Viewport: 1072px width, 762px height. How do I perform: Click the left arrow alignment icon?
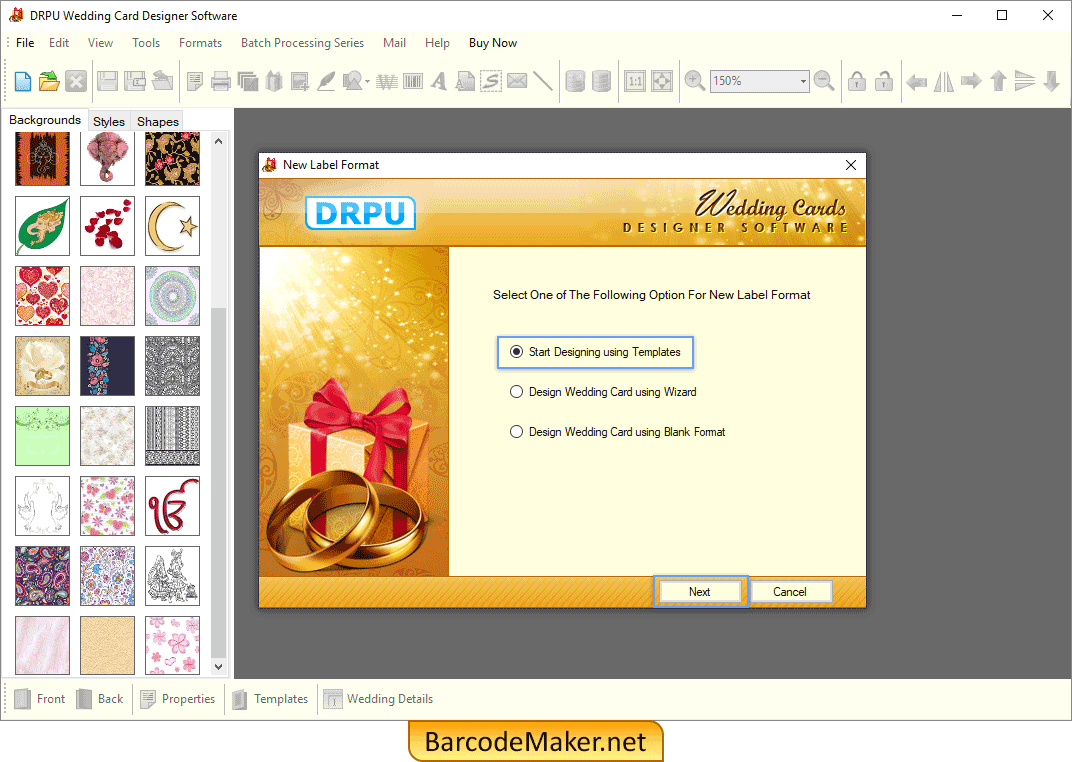coord(916,82)
